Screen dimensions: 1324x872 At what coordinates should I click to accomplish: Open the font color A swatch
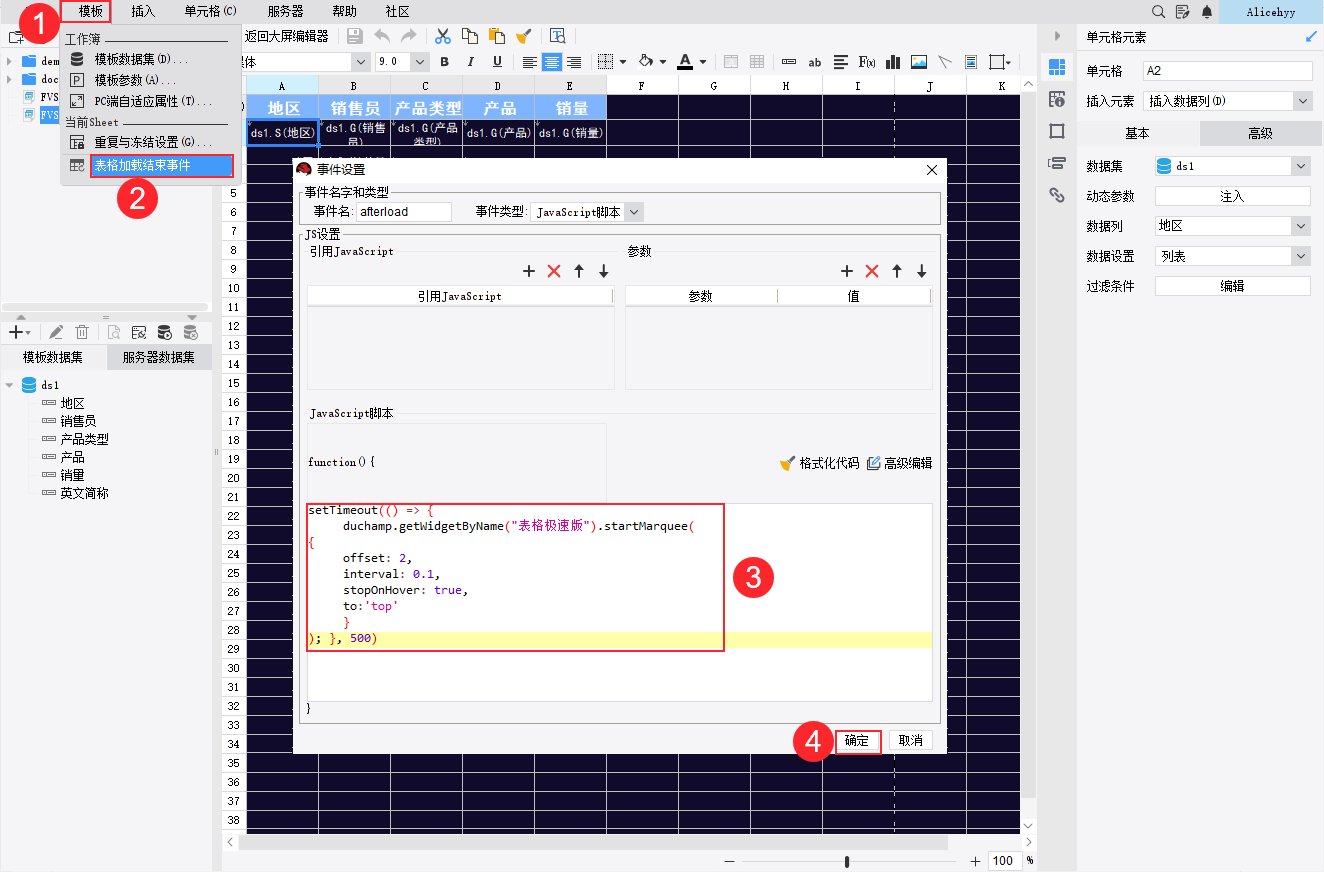click(685, 62)
